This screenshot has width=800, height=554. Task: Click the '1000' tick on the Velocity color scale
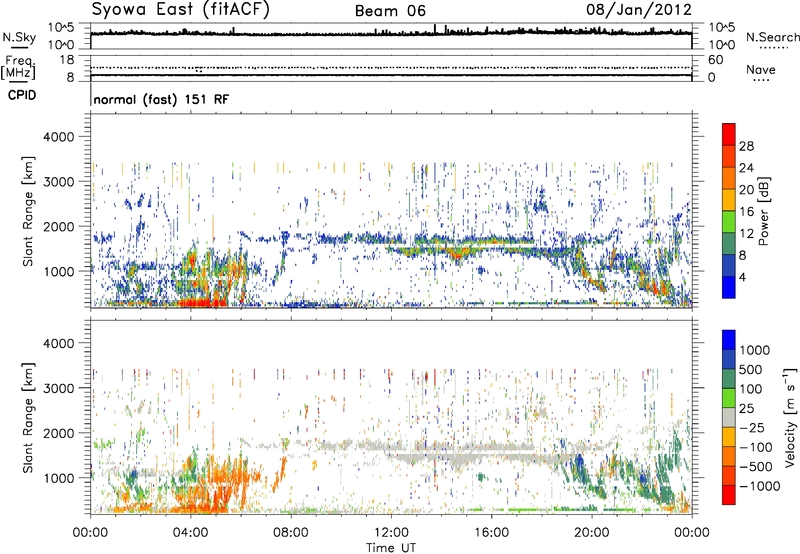755,350
